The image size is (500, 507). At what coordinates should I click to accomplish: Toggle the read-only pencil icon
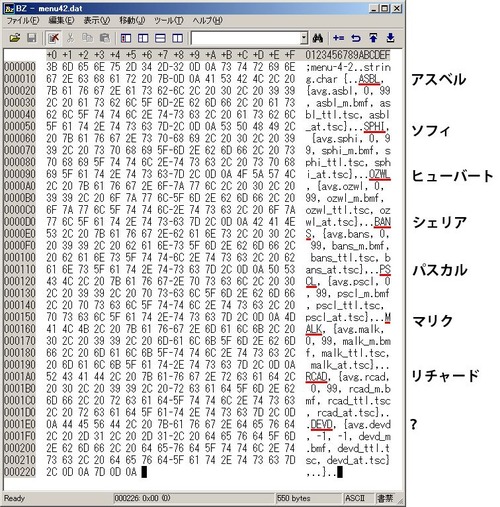click(53, 38)
